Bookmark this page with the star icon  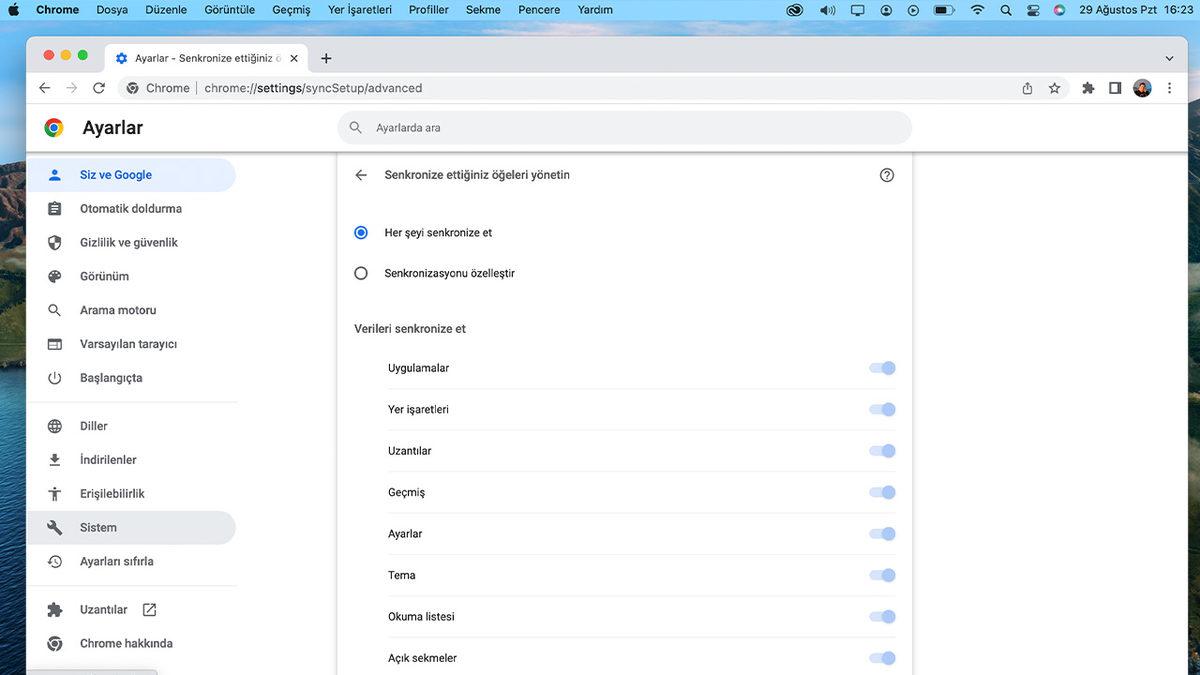click(1054, 88)
